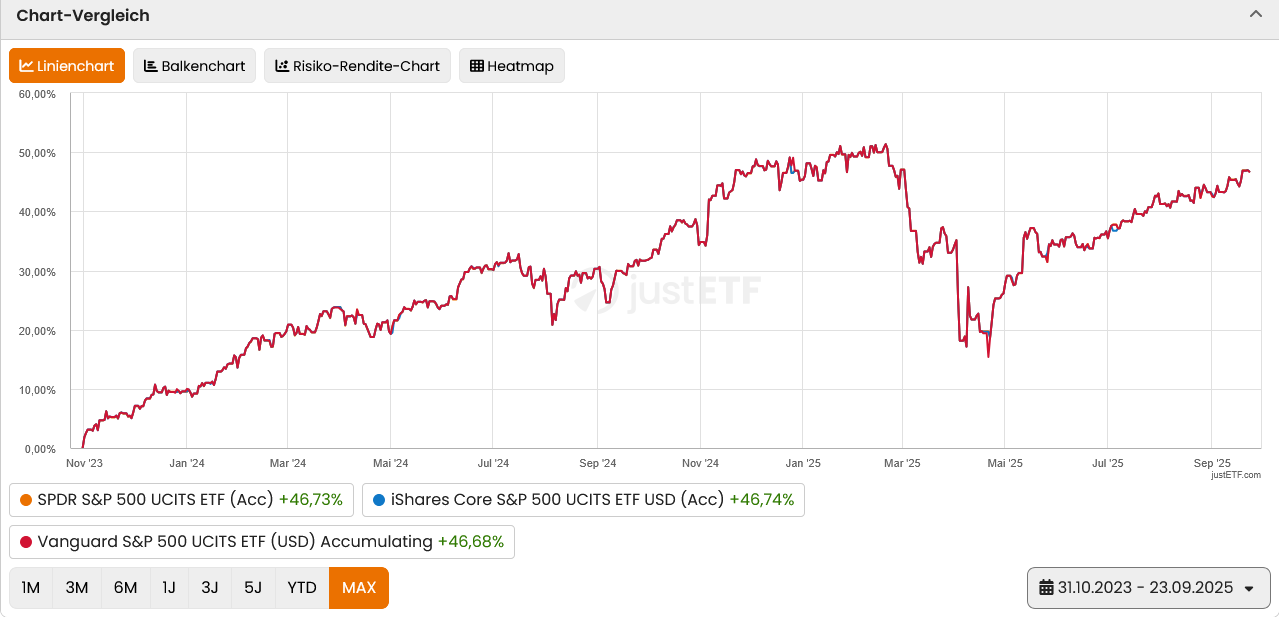Select the 5J time range

pos(252,588)
